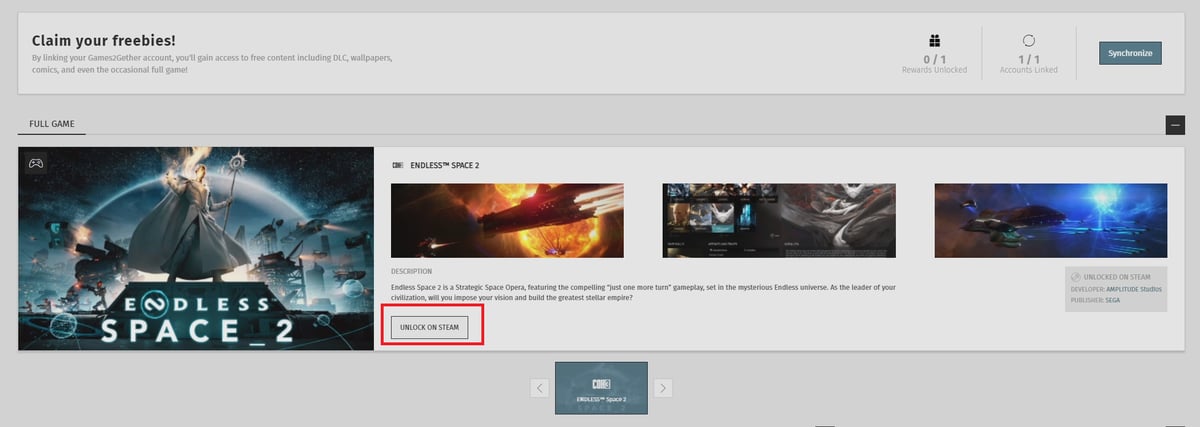Click the Endless Space 2 cover artwork
1200x427 pixels.
(196, 249)
